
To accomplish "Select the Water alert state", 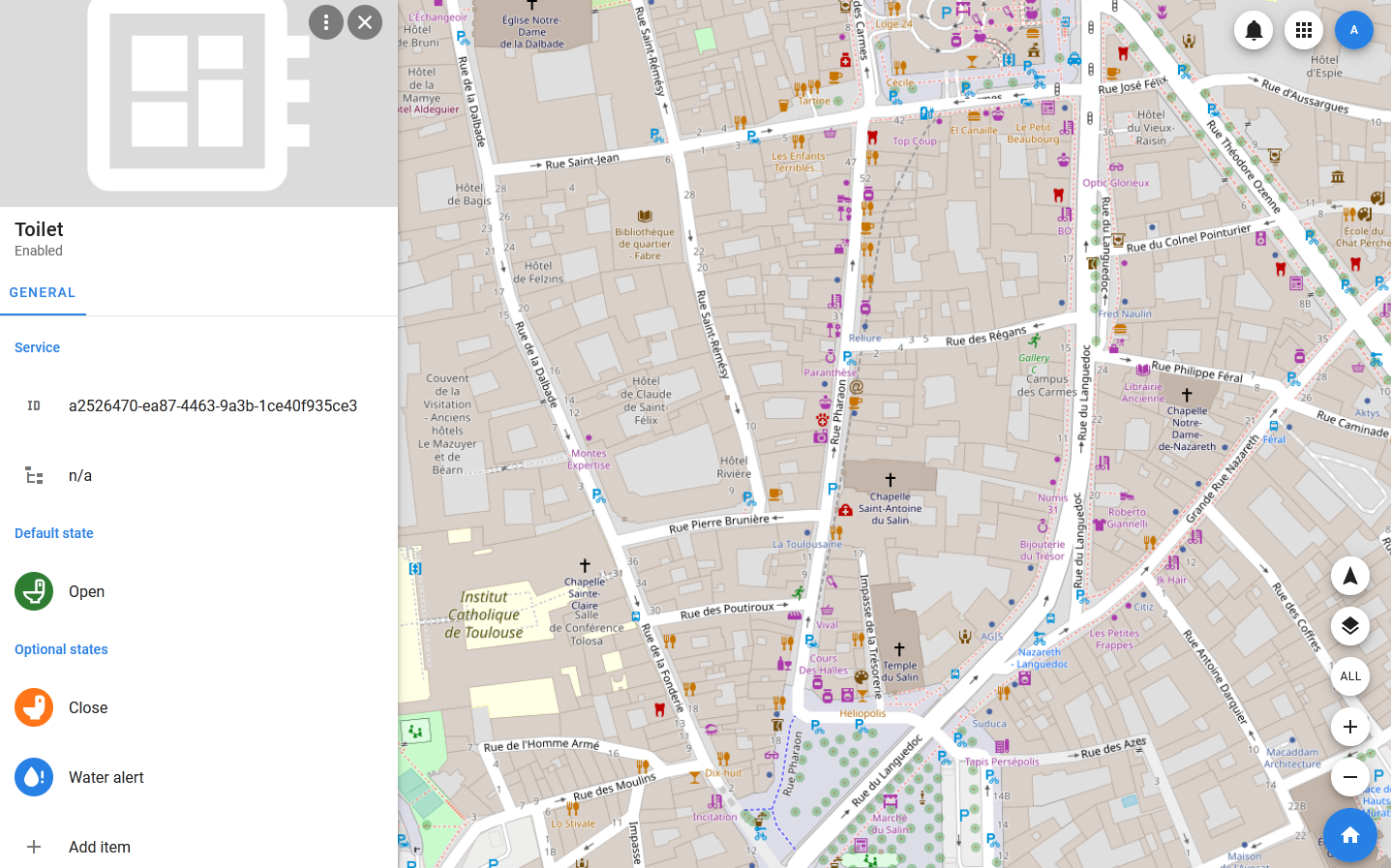I will 106,777.
